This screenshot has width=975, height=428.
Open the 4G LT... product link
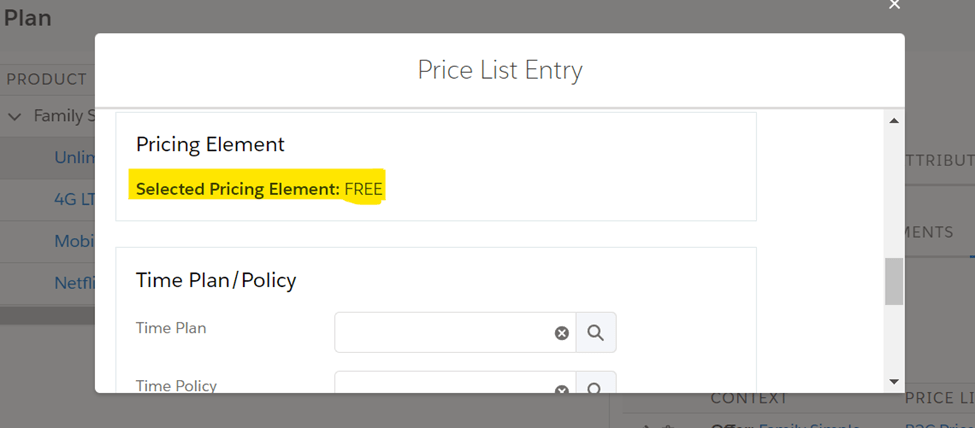tap(74, 199)
